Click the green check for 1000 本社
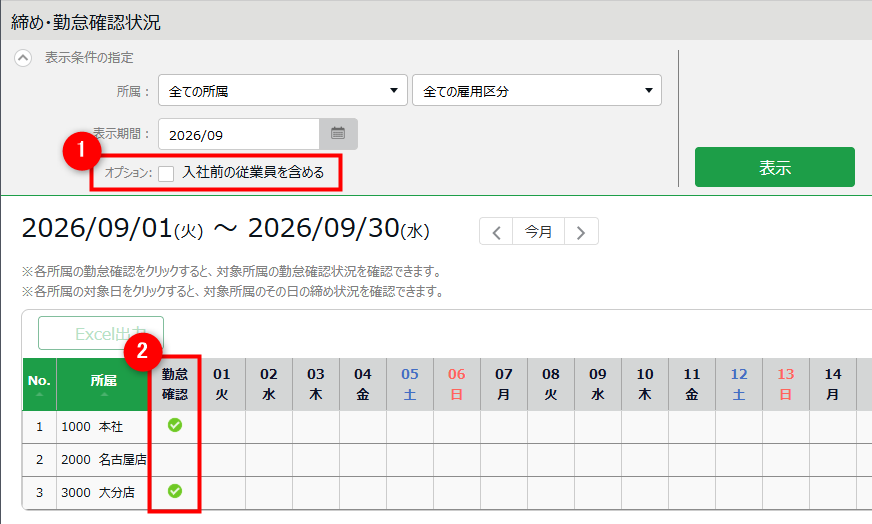The image size is (872, 524). (175, 426)
